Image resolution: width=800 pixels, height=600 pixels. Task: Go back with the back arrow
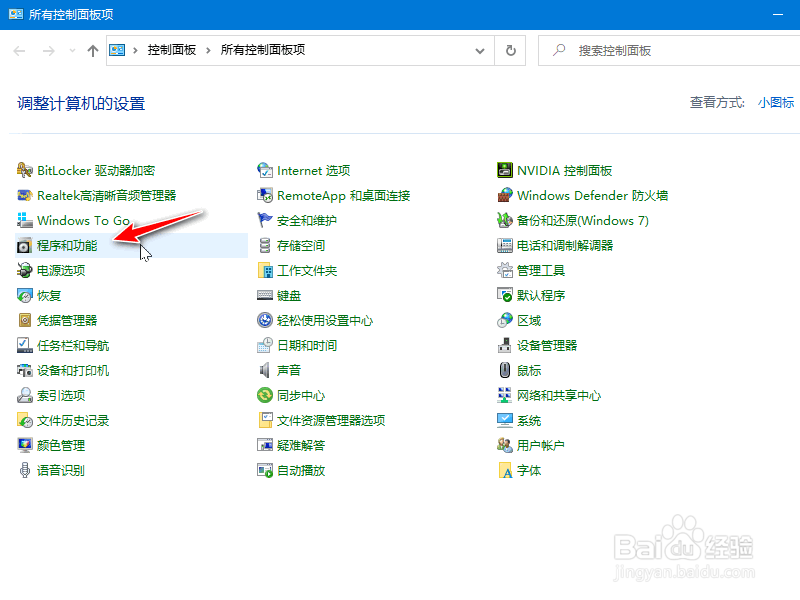coord(19,51)
